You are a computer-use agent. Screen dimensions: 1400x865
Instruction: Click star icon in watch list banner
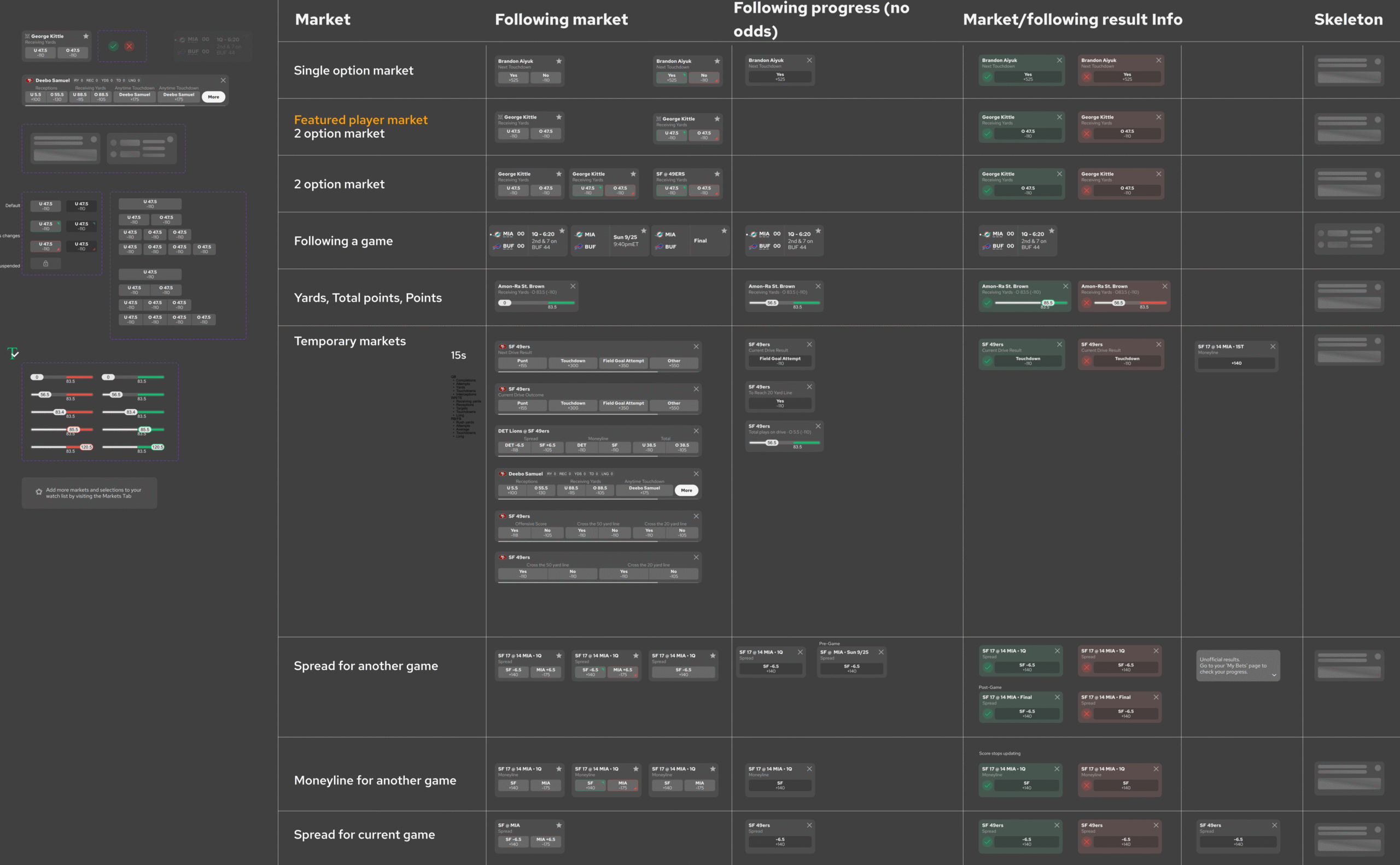[x=39, y=492]
